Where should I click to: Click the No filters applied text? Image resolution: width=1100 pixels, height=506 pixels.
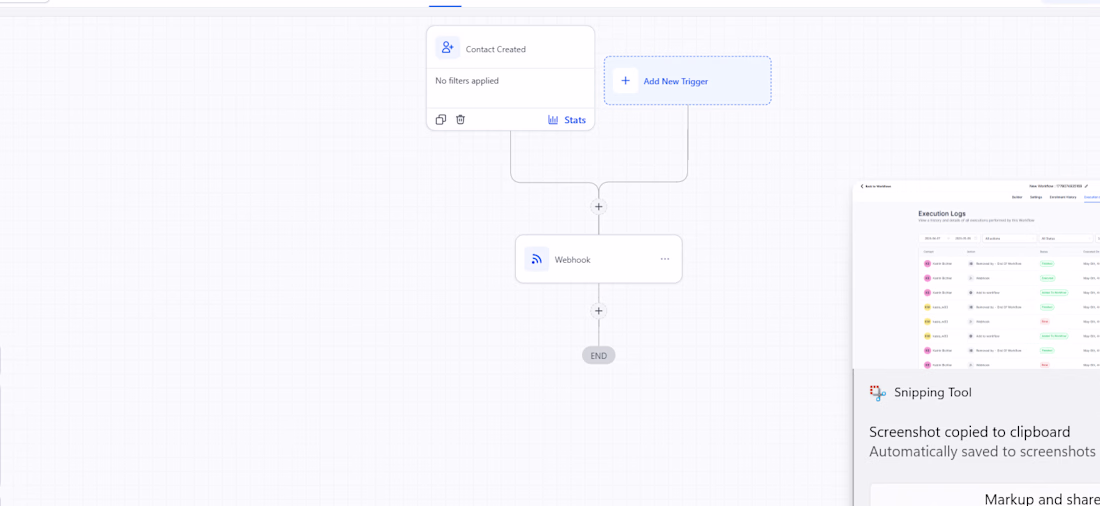(467, 81)
